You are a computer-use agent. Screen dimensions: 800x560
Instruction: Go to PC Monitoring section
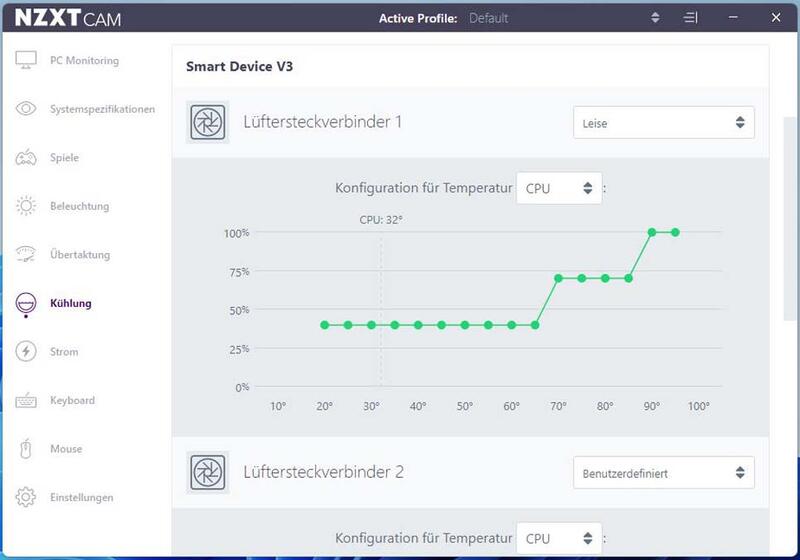(x=84, y=60)
